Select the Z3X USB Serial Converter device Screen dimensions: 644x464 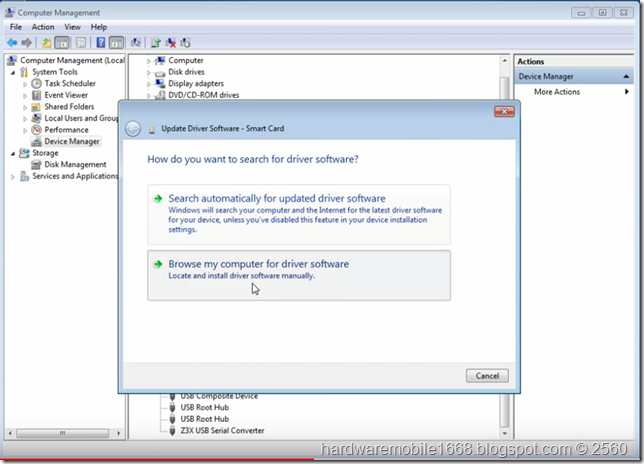[222, 430]
